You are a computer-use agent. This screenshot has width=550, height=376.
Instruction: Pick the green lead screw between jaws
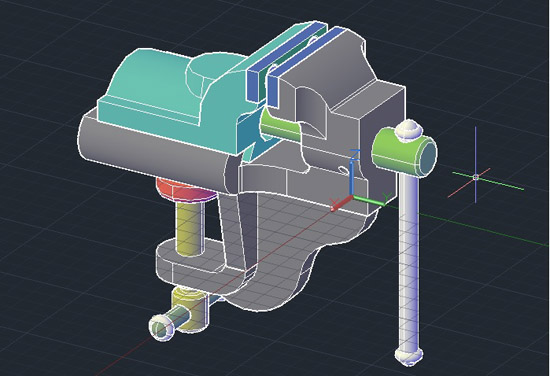[281, 126]
